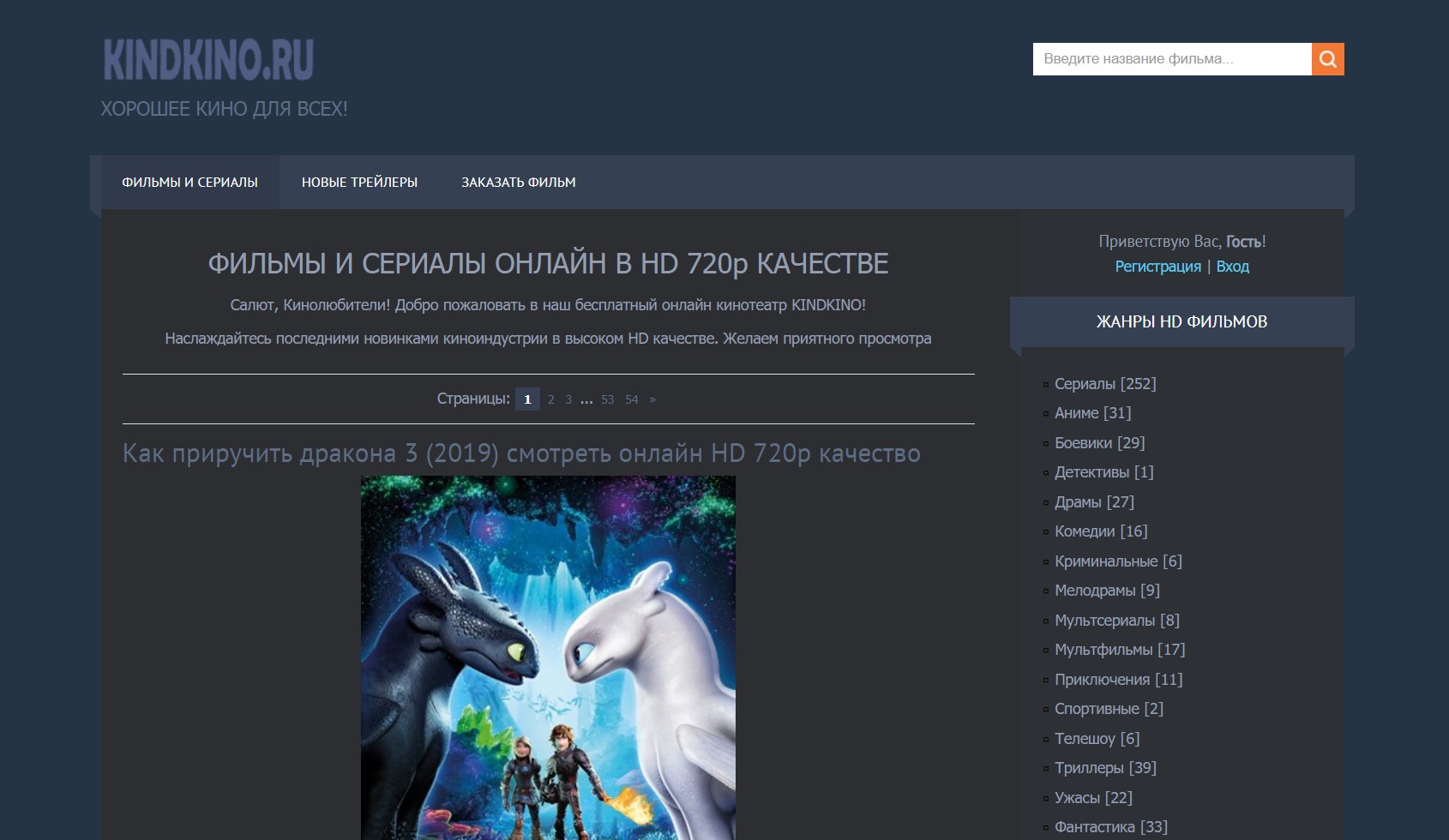Select page 1 in pagination

click(x=527, y=399)
